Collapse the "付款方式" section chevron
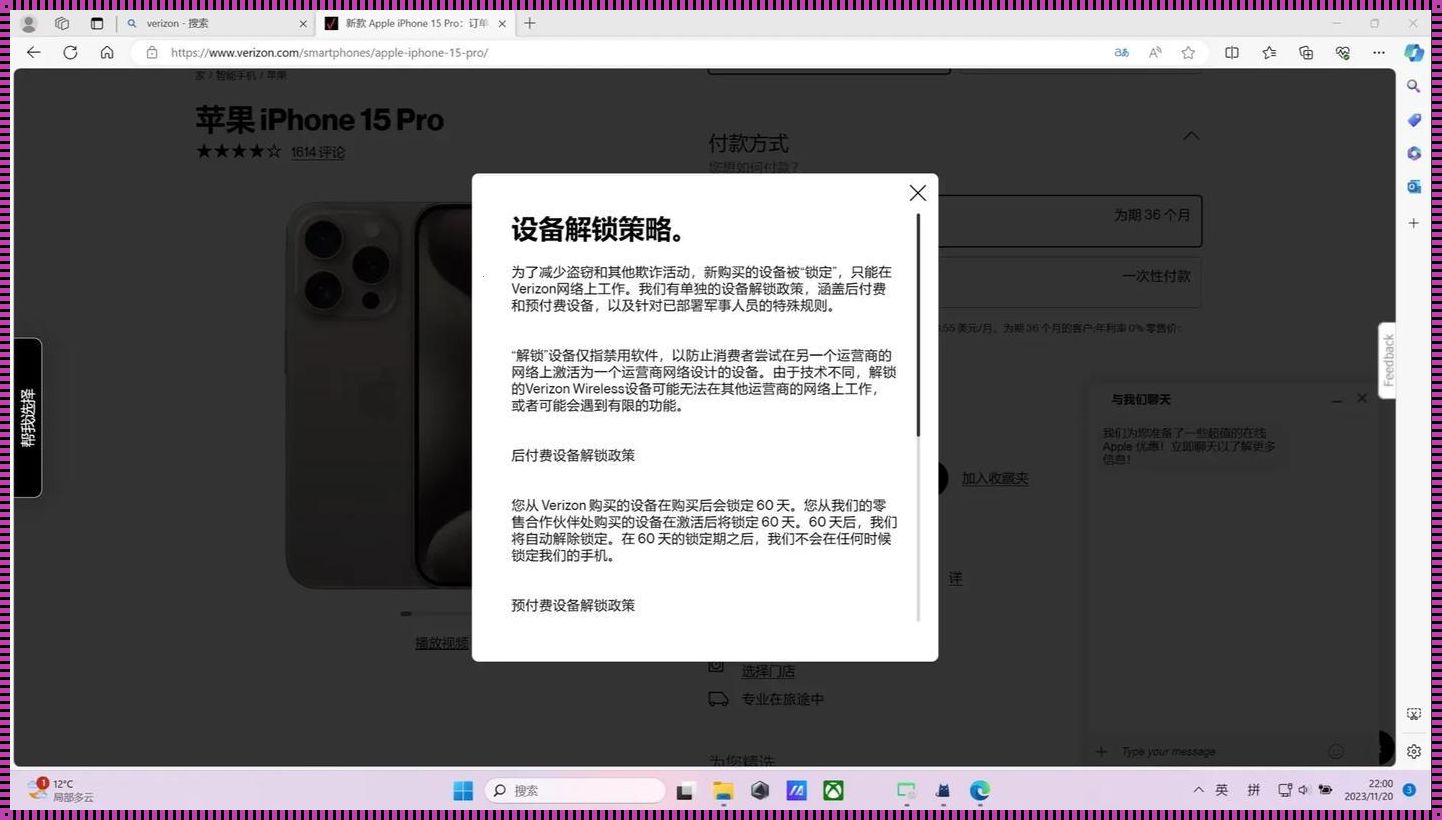 click(x=1191, y=136)
